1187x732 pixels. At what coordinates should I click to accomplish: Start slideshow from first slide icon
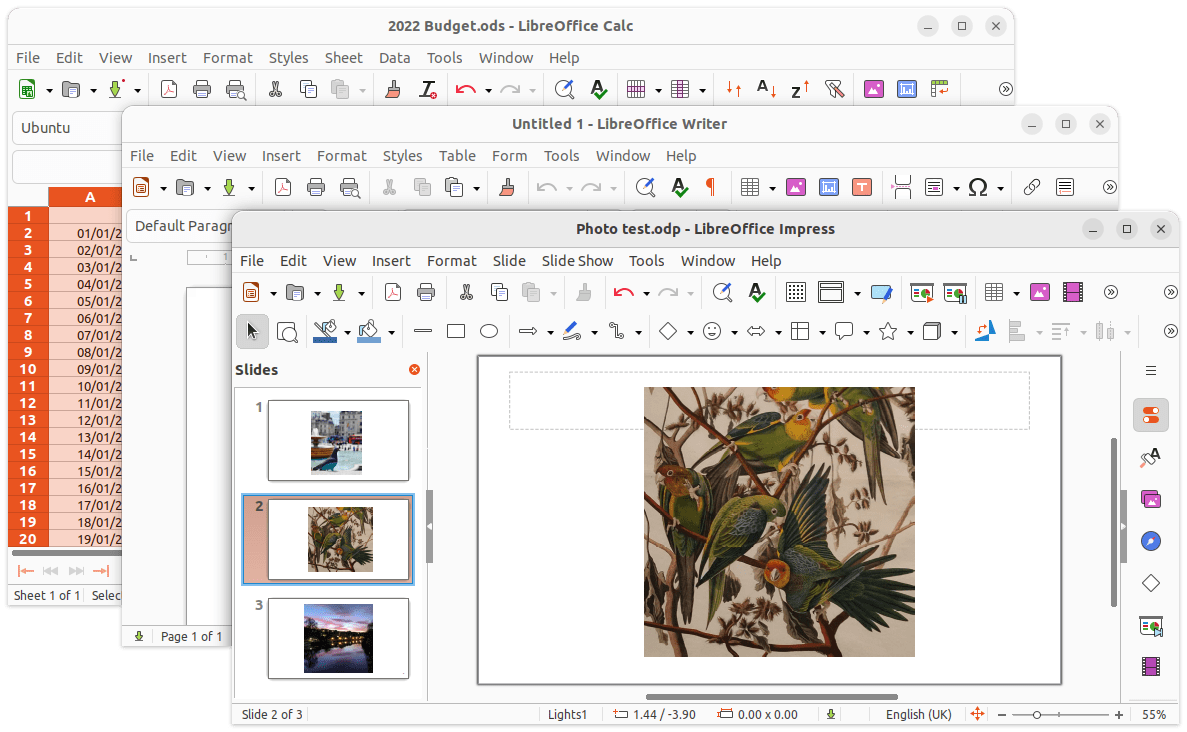[x=921, y=292]
